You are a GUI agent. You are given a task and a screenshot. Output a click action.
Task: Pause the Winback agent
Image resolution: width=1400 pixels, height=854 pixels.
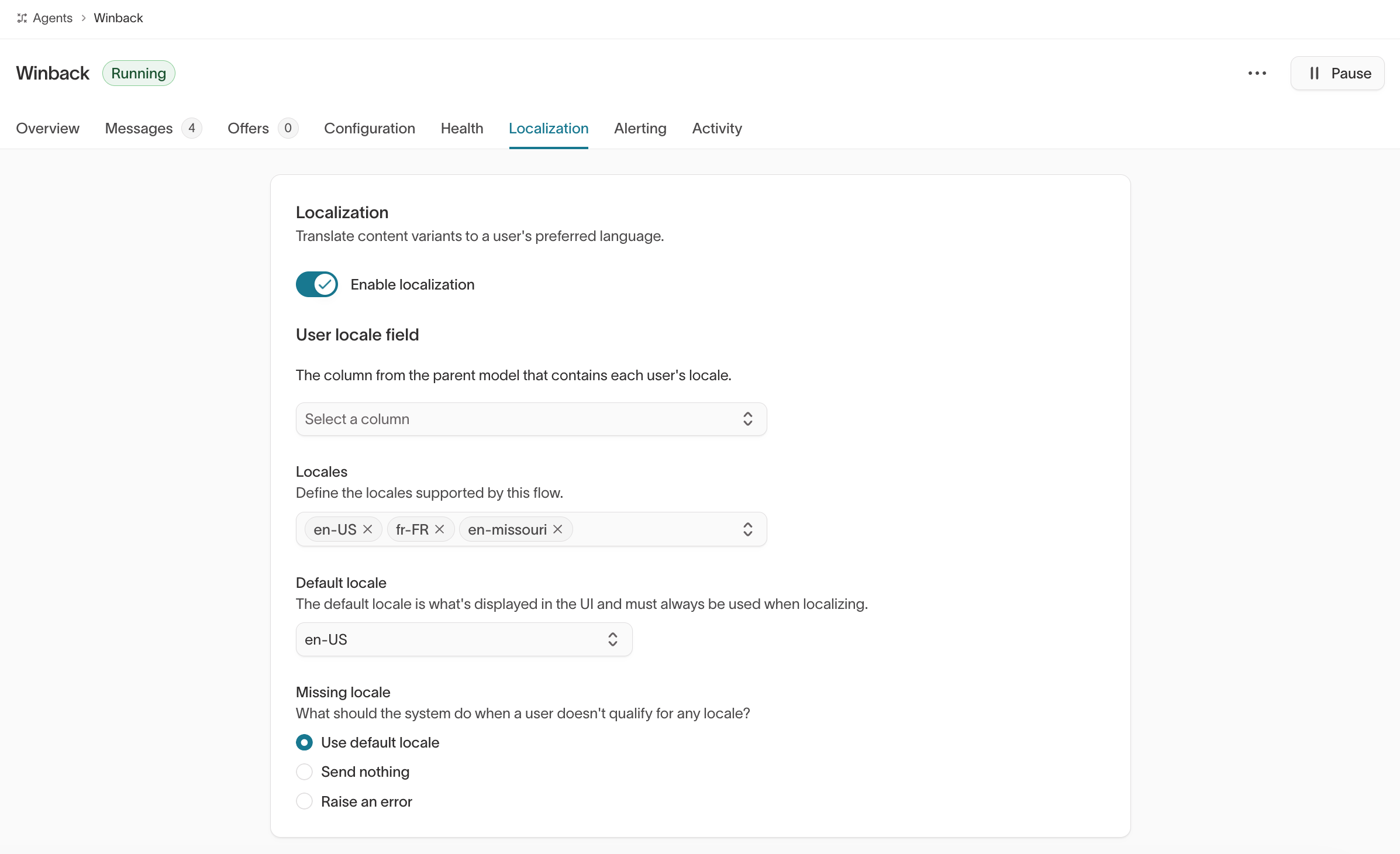(x=1337, y=73)
